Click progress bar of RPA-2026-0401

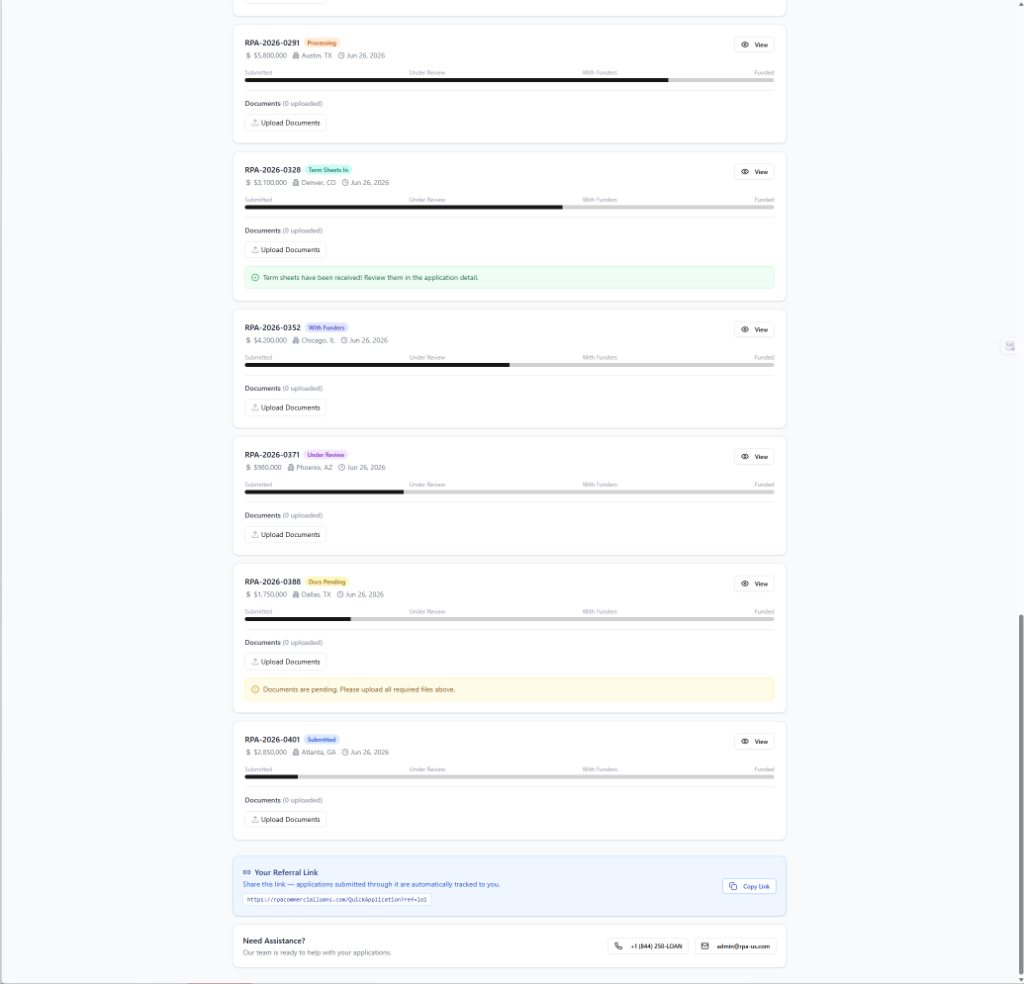[x=509, y=777]
